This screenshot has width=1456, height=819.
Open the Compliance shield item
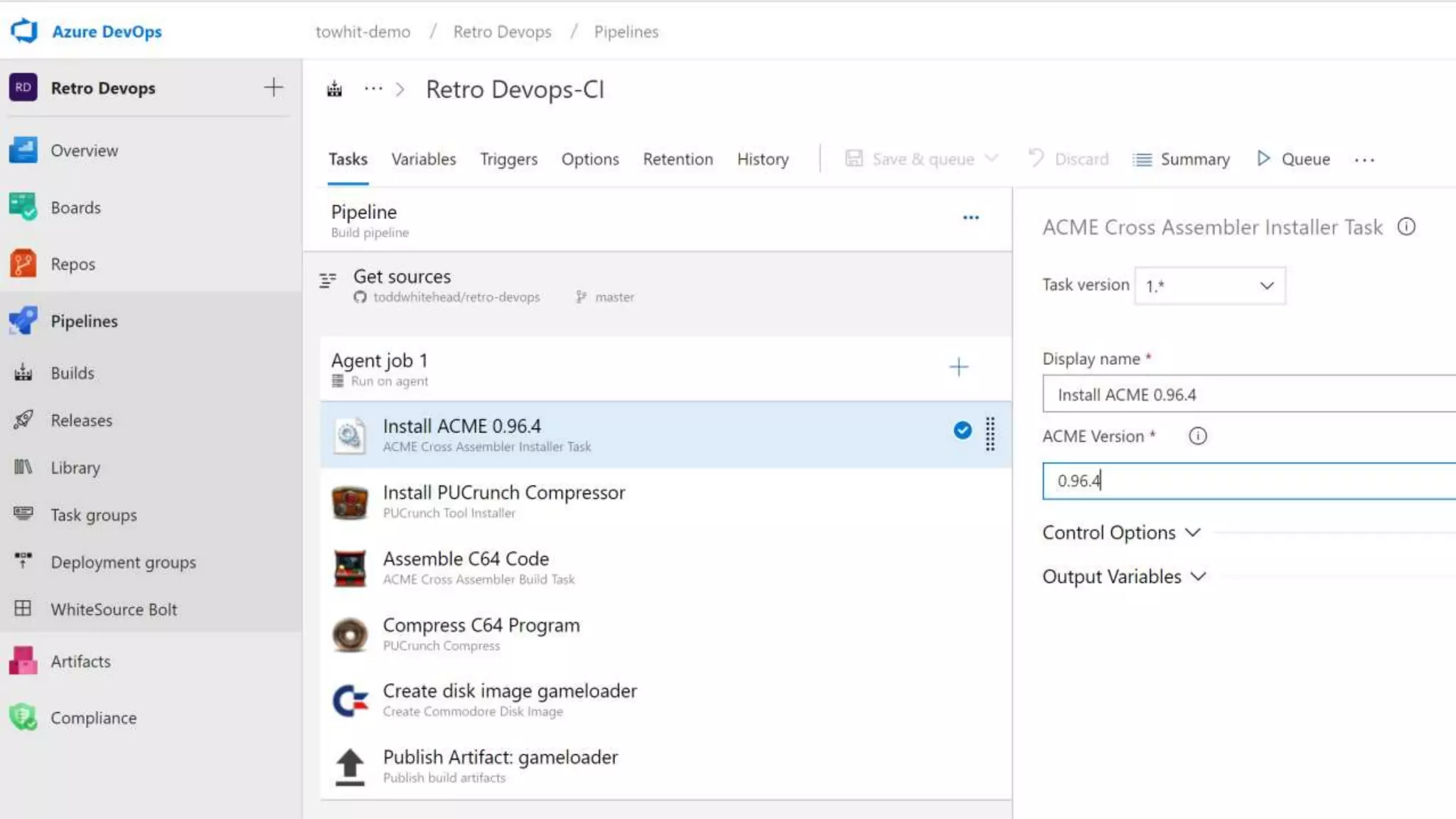92,717
